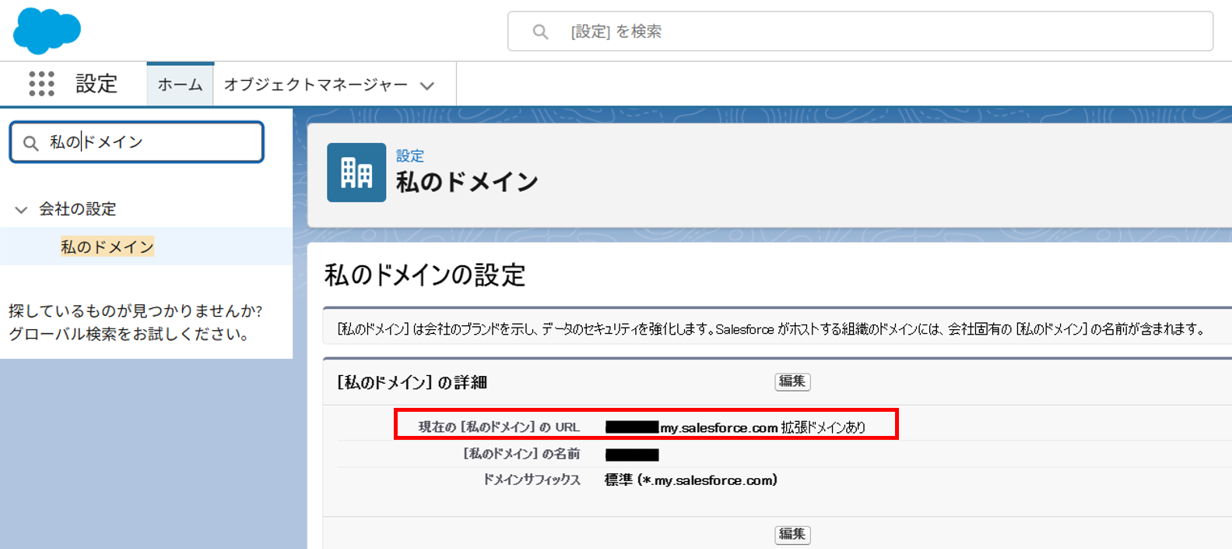
Task: Click the 私のドメイン page title text
Action: coord(467,182)
